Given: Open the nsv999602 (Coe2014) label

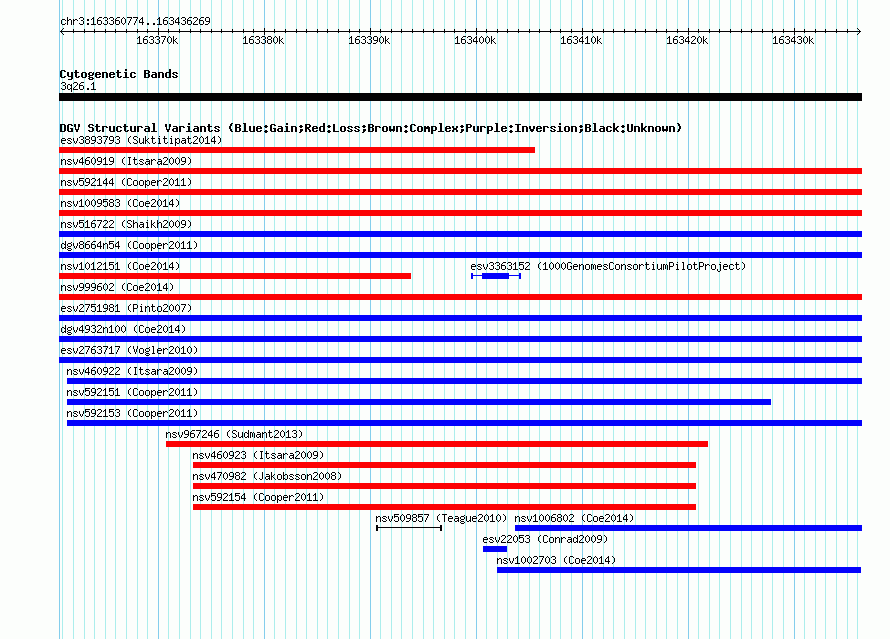Looking at the screenshot, I should pos(117,287).
